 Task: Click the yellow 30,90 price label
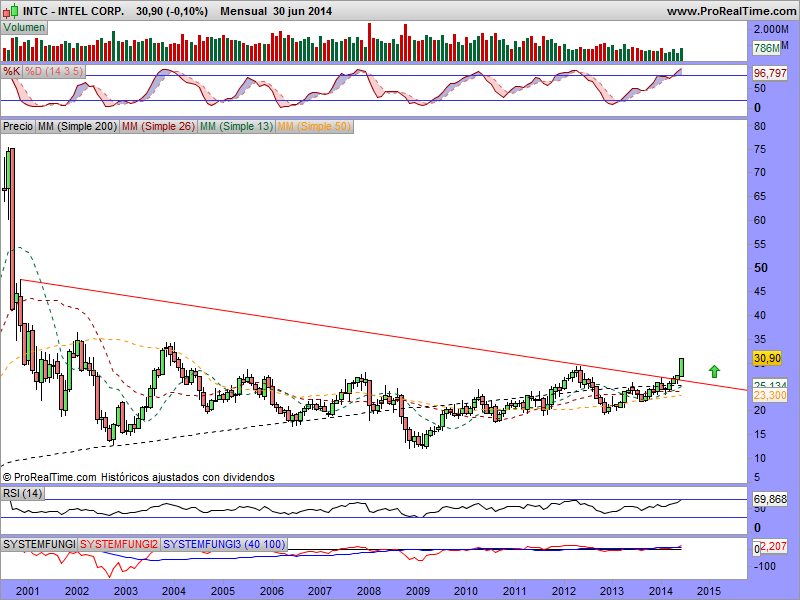pyautogui.click(x=767, y=358)
